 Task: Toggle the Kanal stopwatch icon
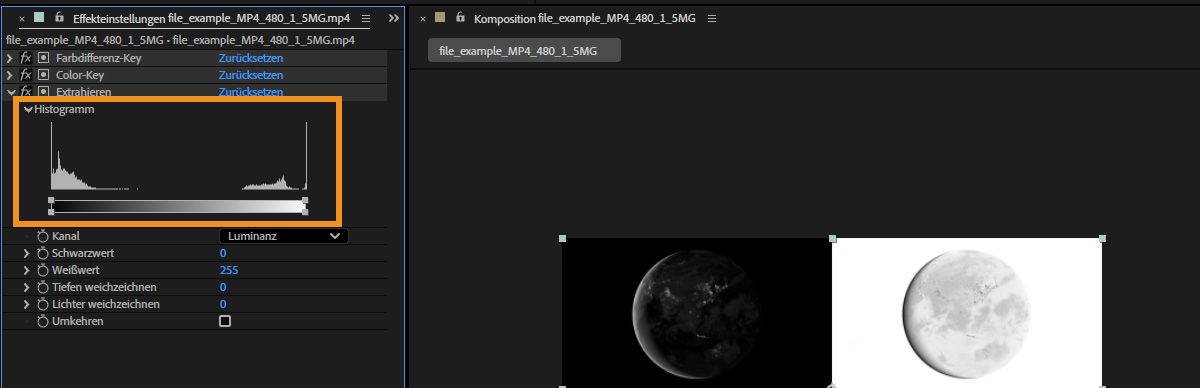pyautogui.click(x=43, y=236)
